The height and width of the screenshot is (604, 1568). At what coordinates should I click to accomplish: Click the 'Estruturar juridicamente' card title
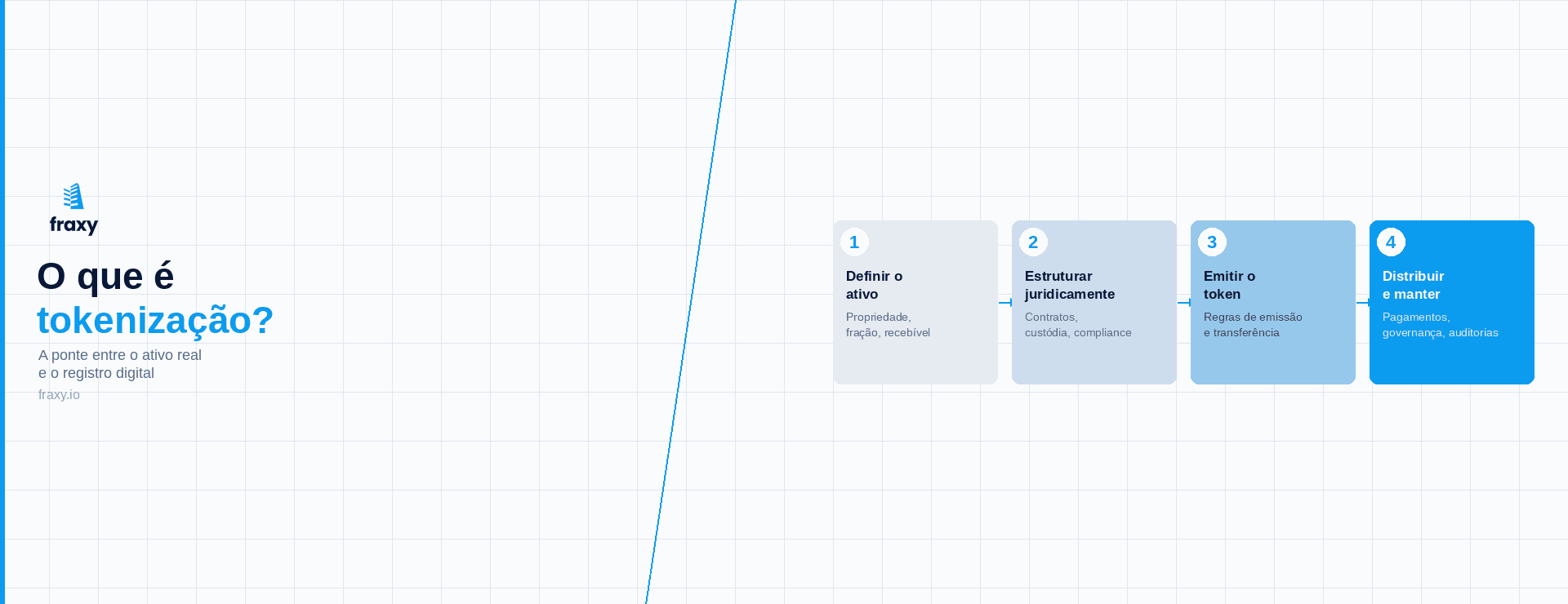click(1070, 285)
